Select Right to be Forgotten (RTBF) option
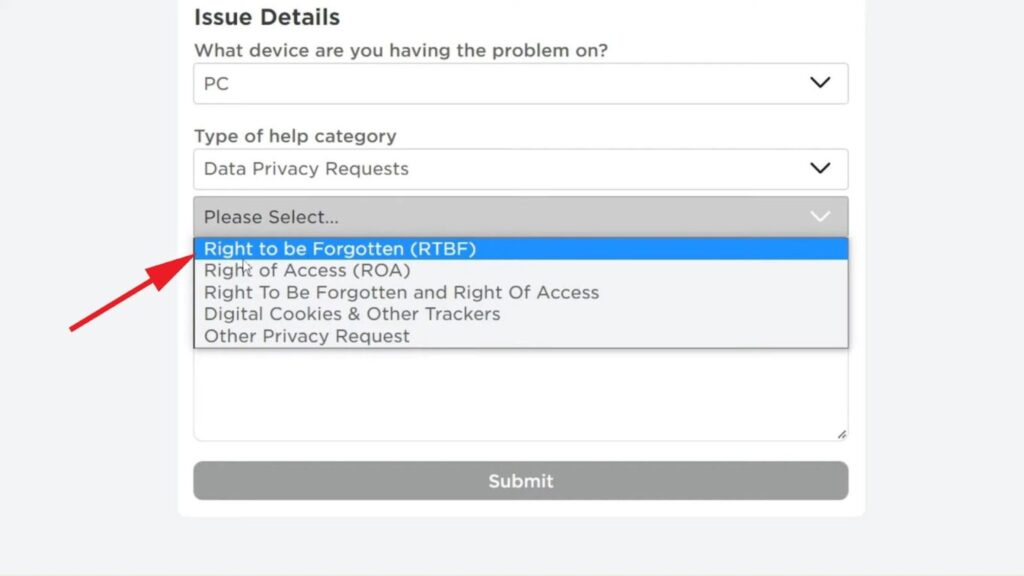This screenshot has height=576, width=1024. (340, 249)
